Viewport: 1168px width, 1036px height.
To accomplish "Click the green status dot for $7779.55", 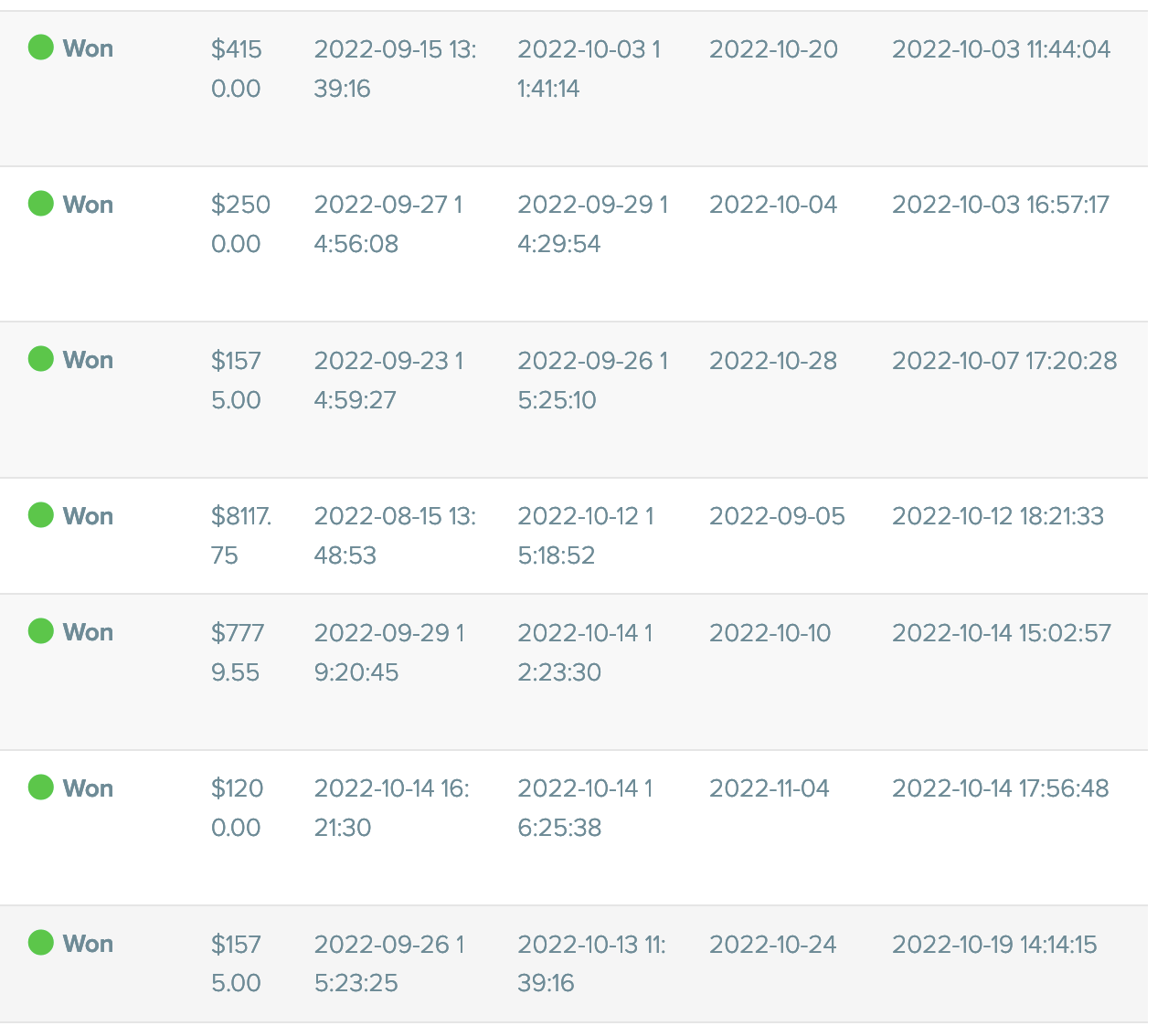I will (41, 631).
